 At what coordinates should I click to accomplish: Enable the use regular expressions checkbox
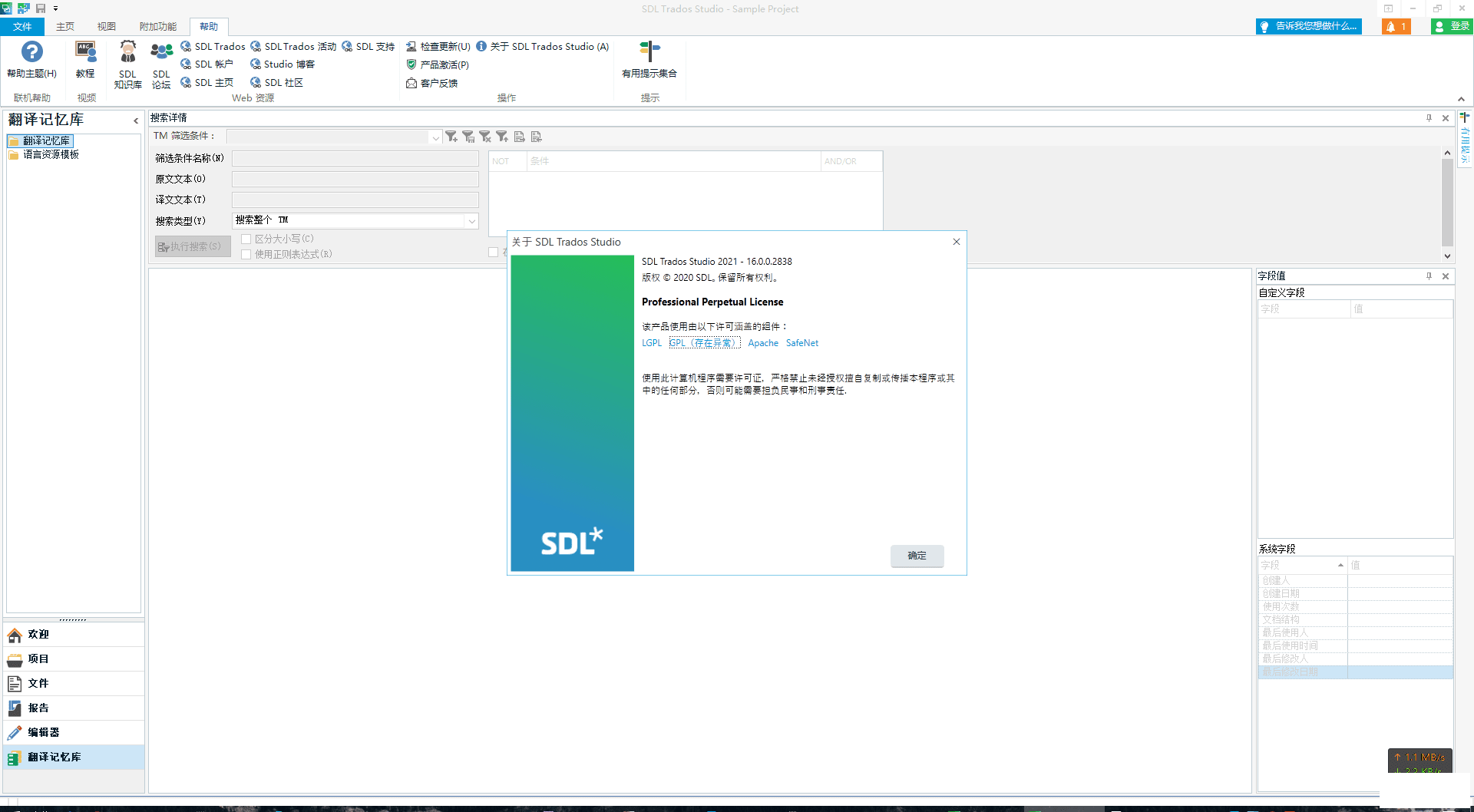246,255
